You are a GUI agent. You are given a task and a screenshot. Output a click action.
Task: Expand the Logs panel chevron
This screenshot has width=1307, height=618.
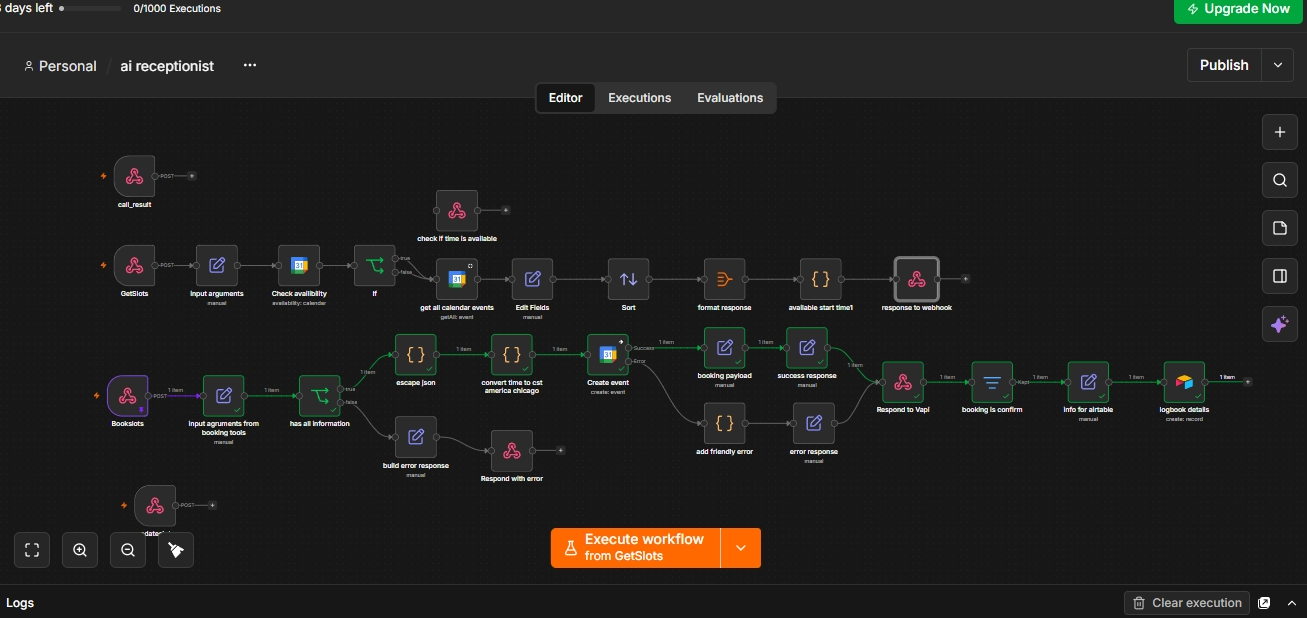(1291, 603)
